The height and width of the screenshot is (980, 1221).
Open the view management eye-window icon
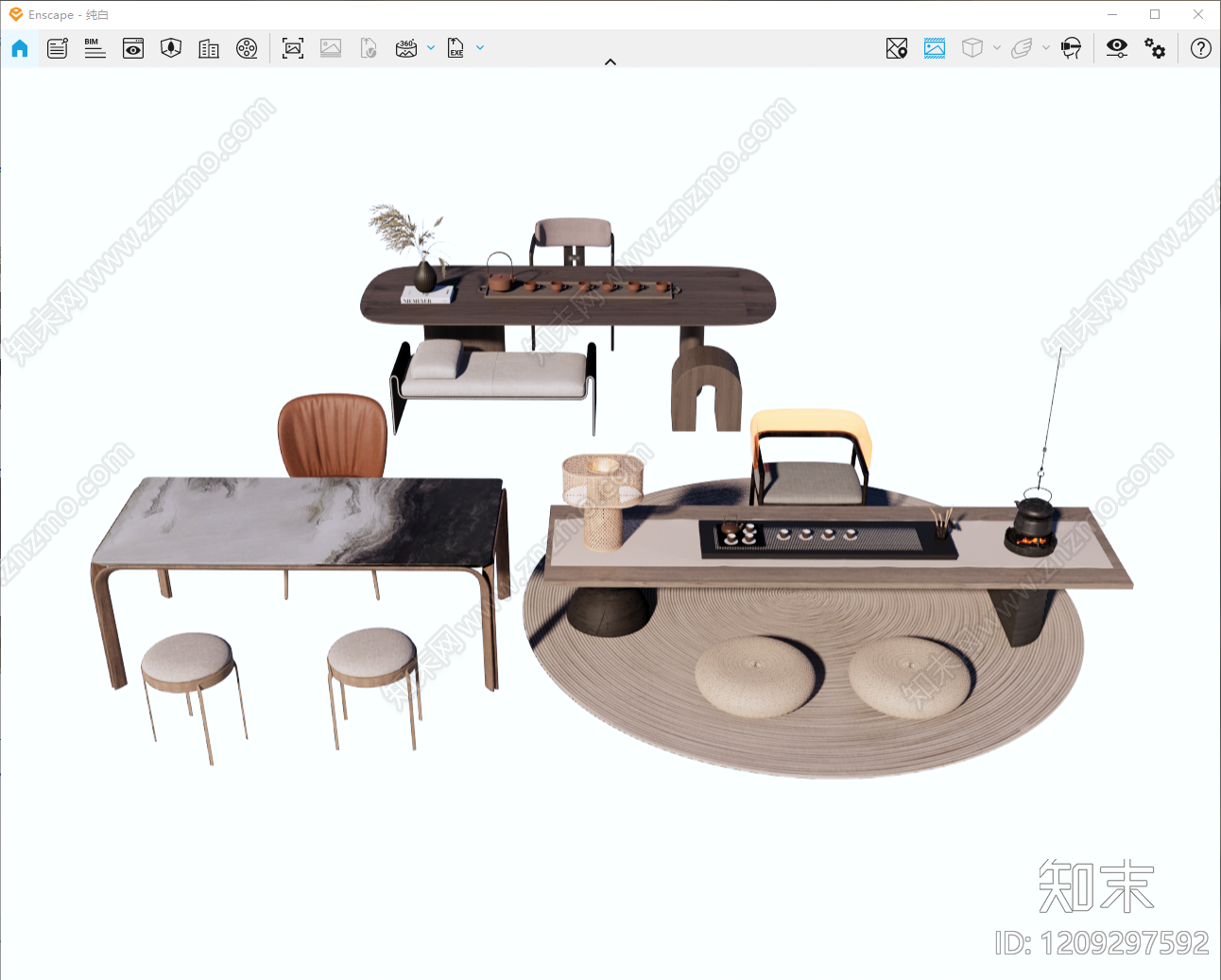pyautogui.click(x=133, y=48)
